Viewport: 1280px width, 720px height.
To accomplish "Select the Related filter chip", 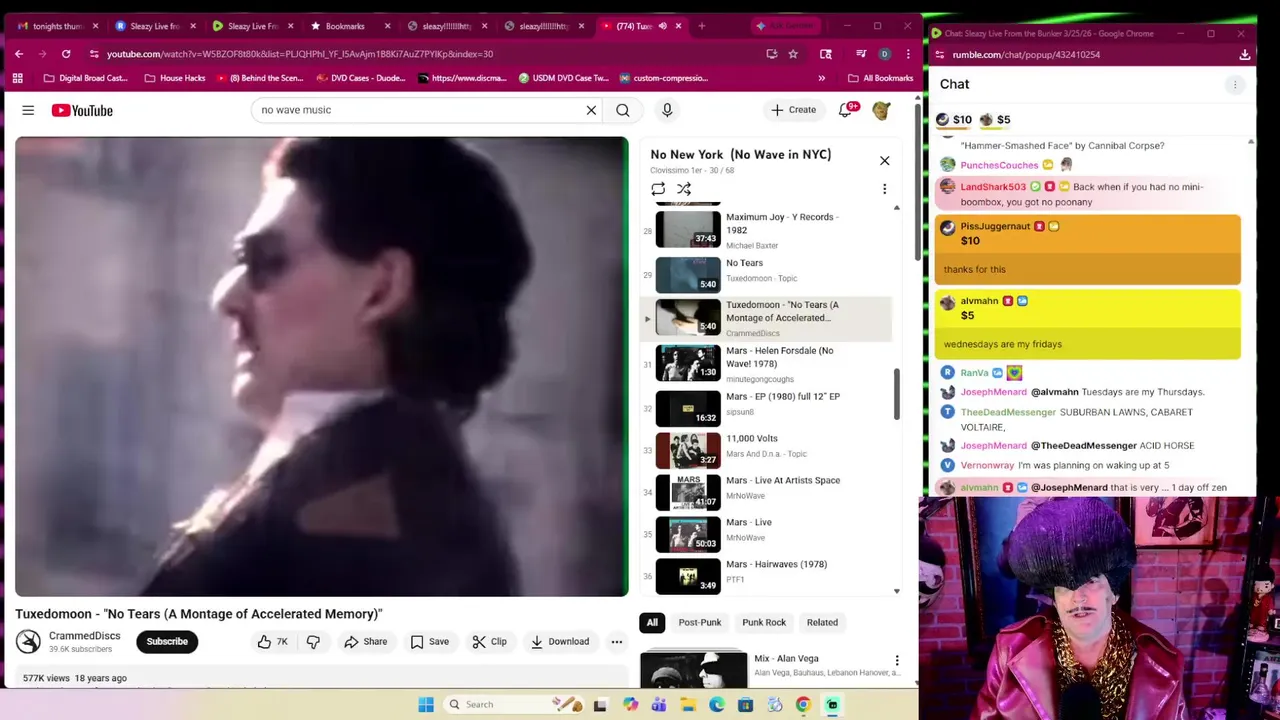I will [822, 622].
